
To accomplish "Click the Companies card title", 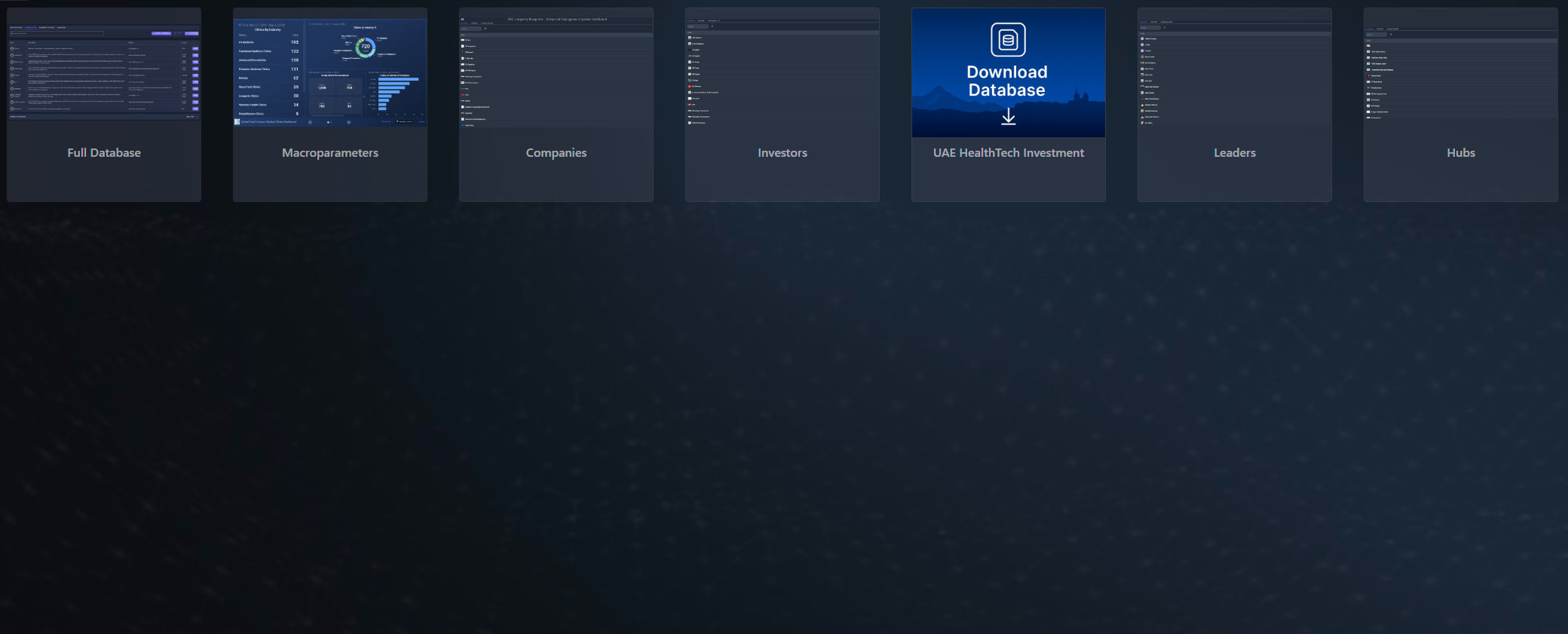I will [556, 153].
